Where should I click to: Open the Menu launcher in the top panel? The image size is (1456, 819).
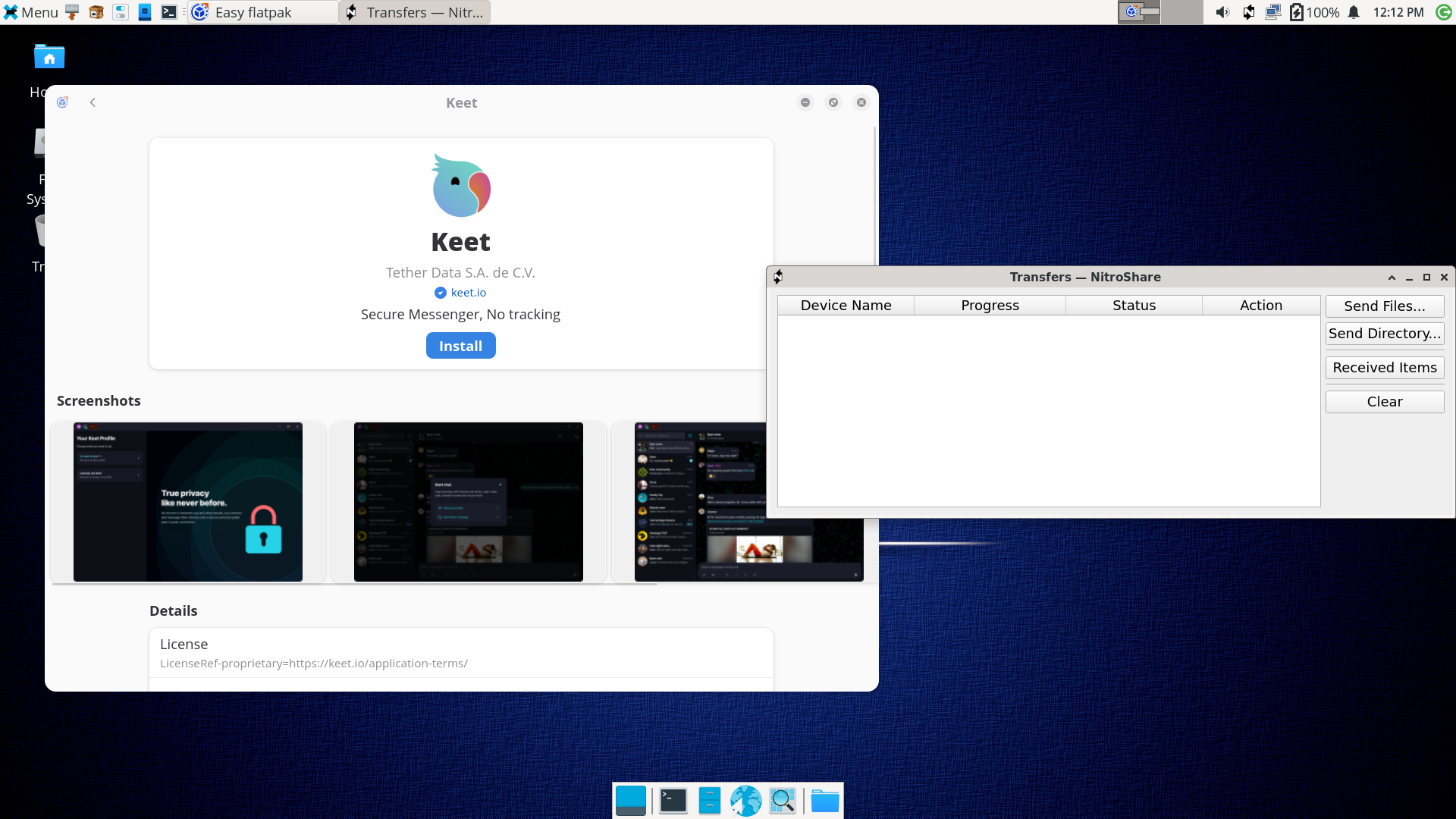pyautogui.click(x=30, y=12)
